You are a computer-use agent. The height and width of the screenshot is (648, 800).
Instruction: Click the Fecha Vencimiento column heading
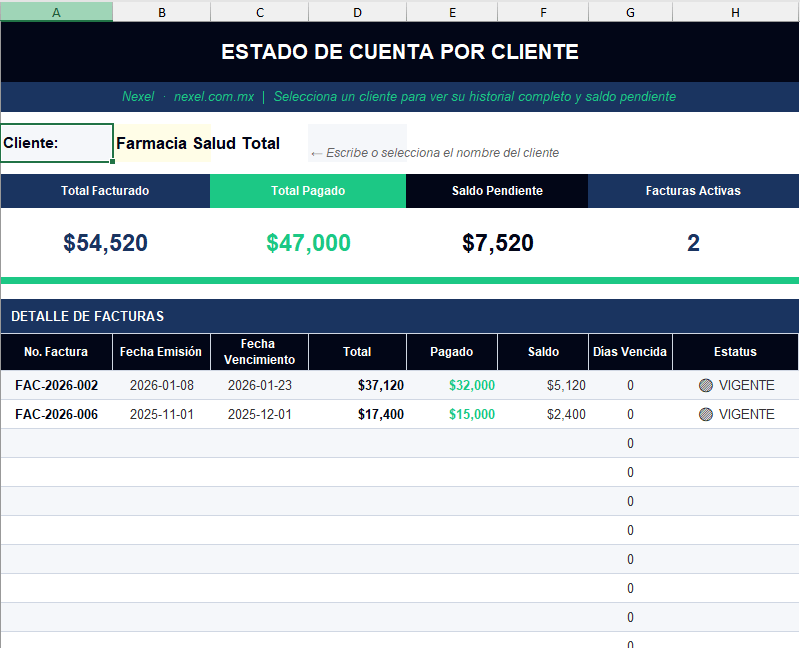[x=259, y=352]
